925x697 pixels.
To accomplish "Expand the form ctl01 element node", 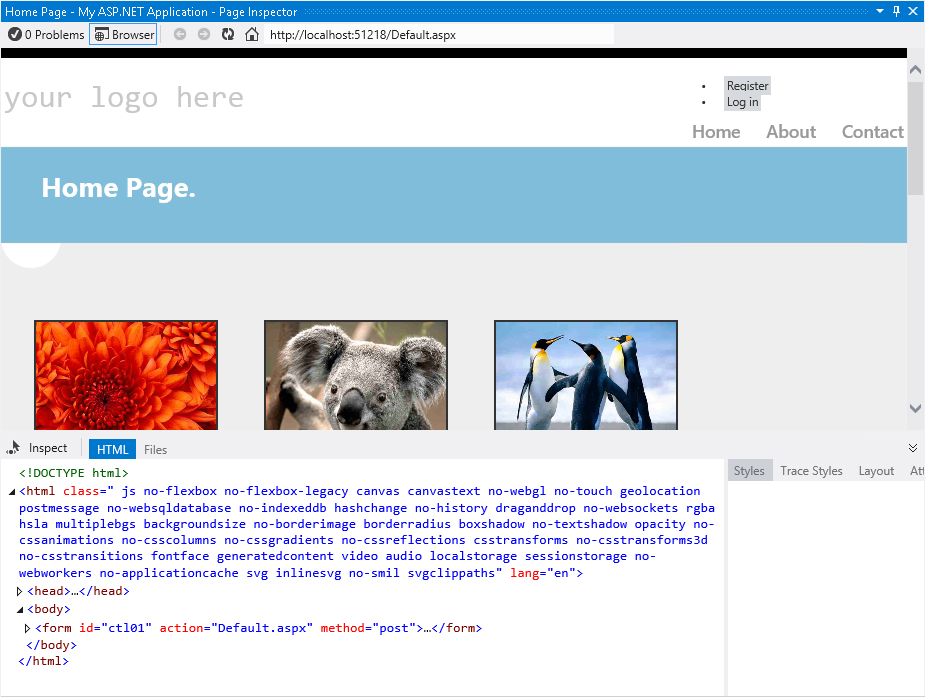I will [27, 627].
